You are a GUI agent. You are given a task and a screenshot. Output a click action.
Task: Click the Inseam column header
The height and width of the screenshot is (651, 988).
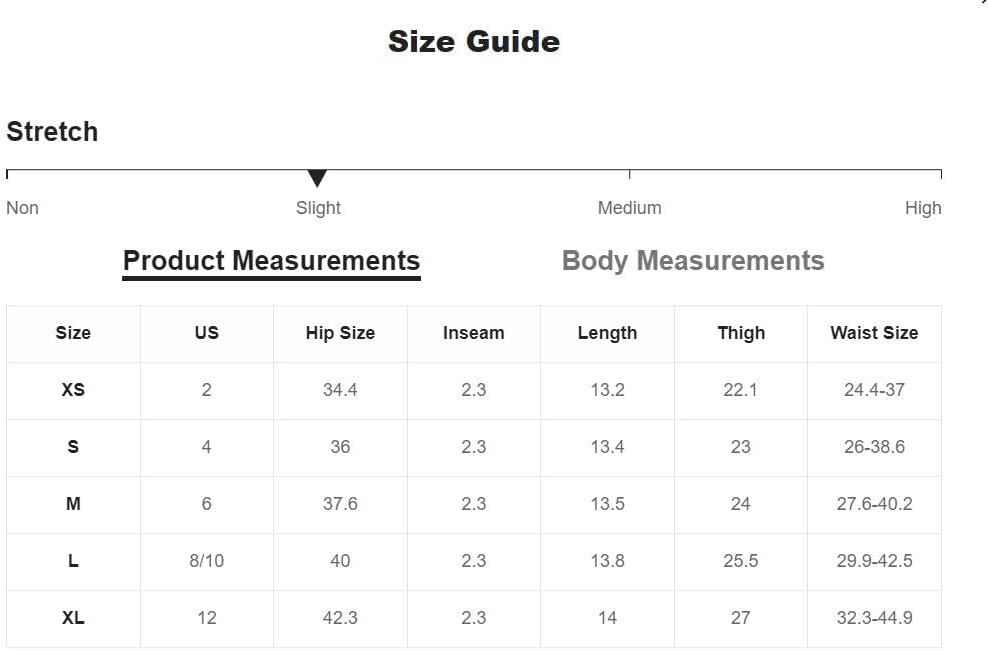coord(474,333)
